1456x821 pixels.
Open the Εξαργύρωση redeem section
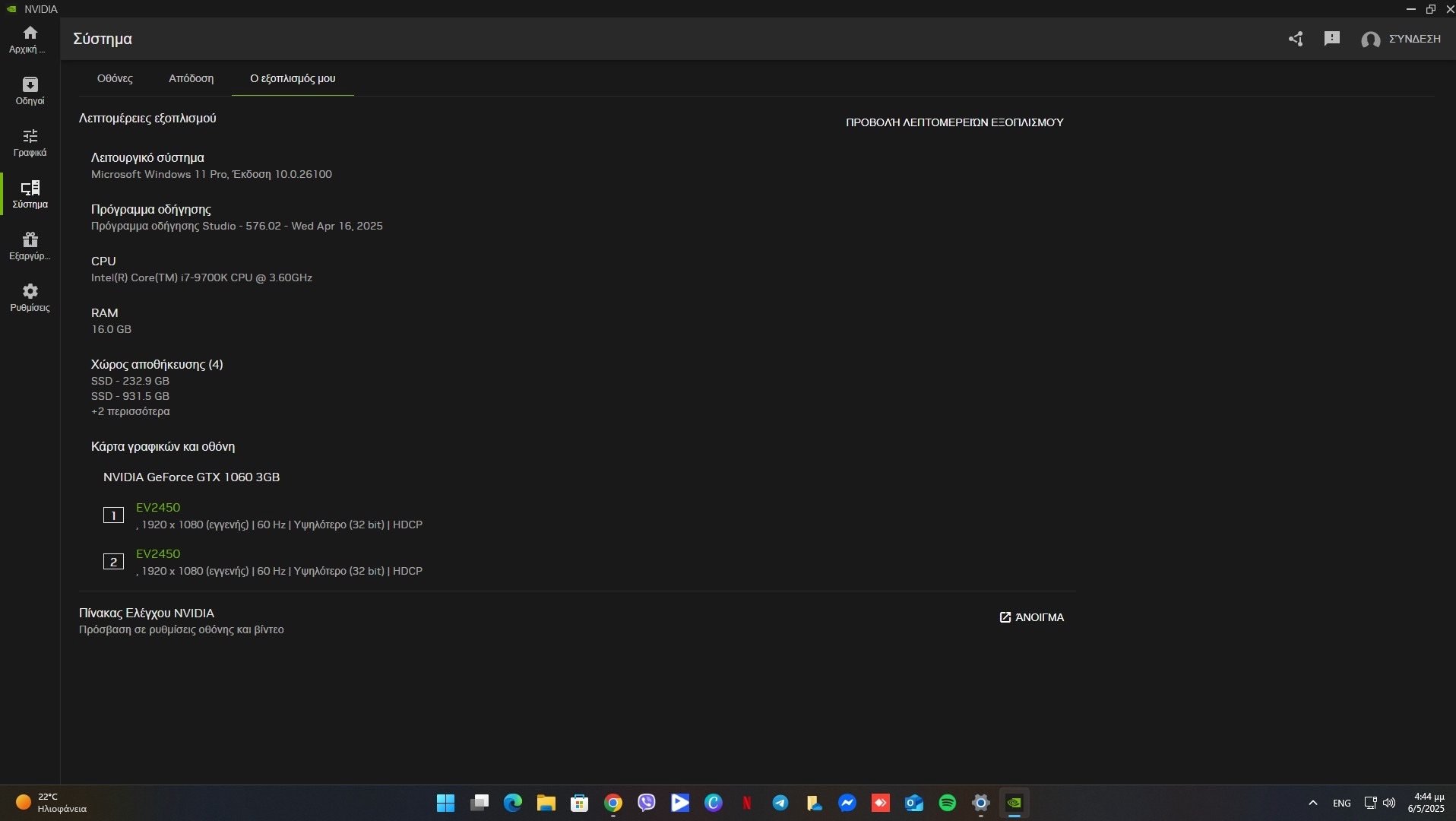click(x=30, y=246)
